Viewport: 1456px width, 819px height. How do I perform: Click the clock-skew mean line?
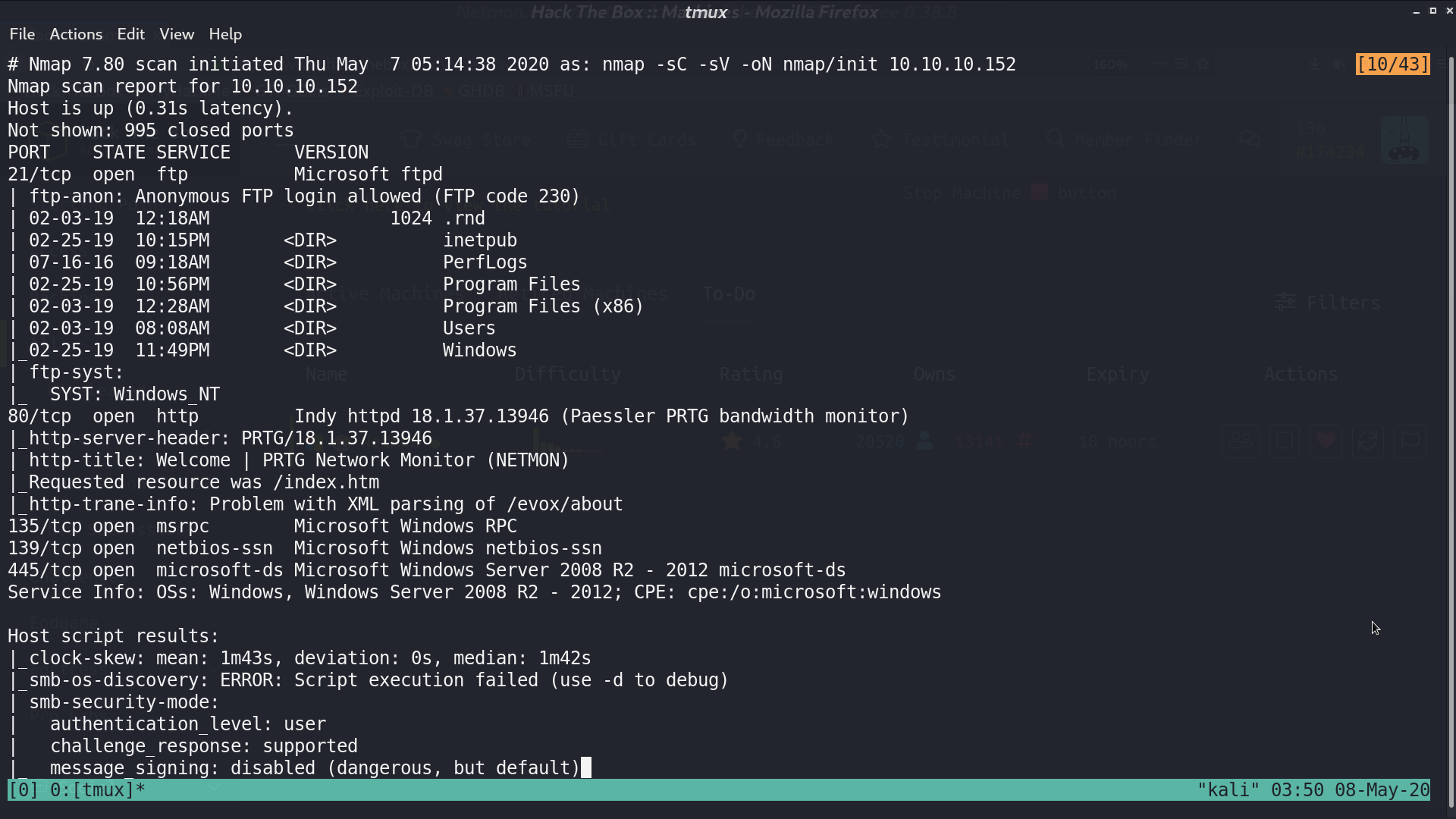(300, 658)
